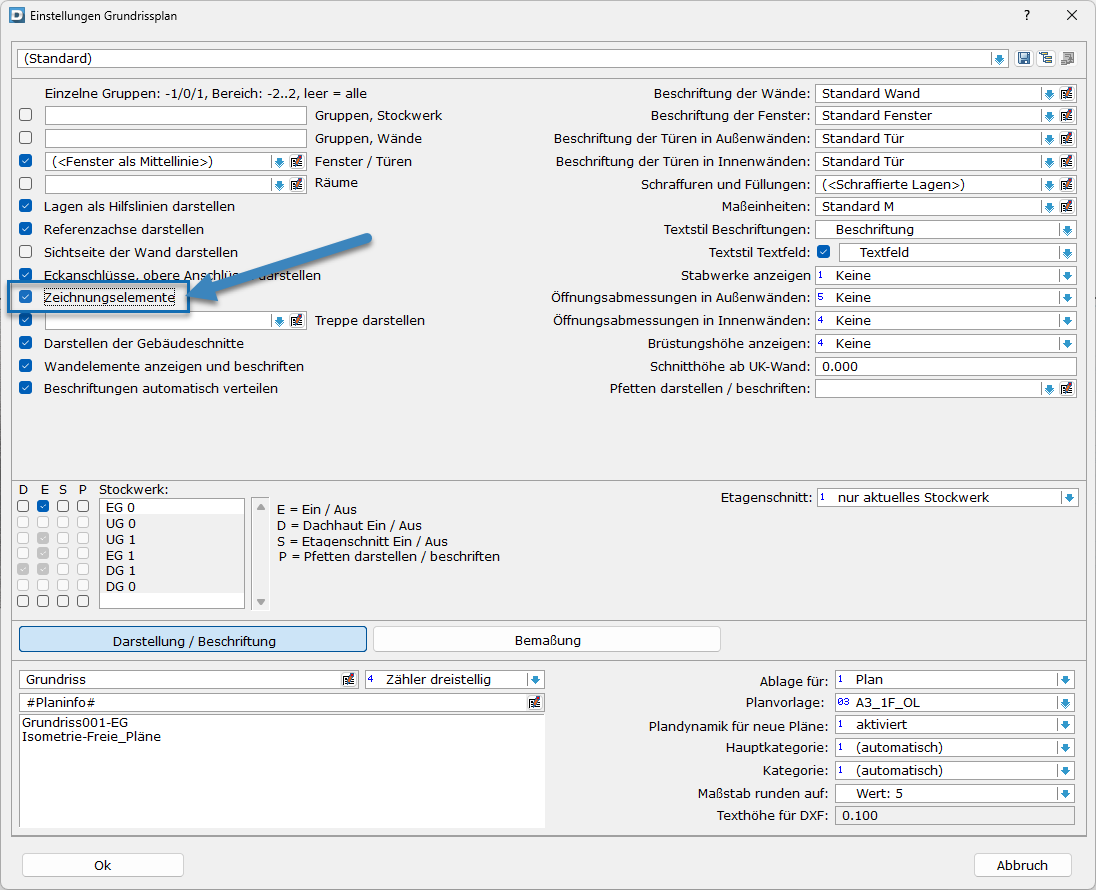Edit the Beschriftung der Wände settings icon
The image size is (1096, 890).
1067,94
